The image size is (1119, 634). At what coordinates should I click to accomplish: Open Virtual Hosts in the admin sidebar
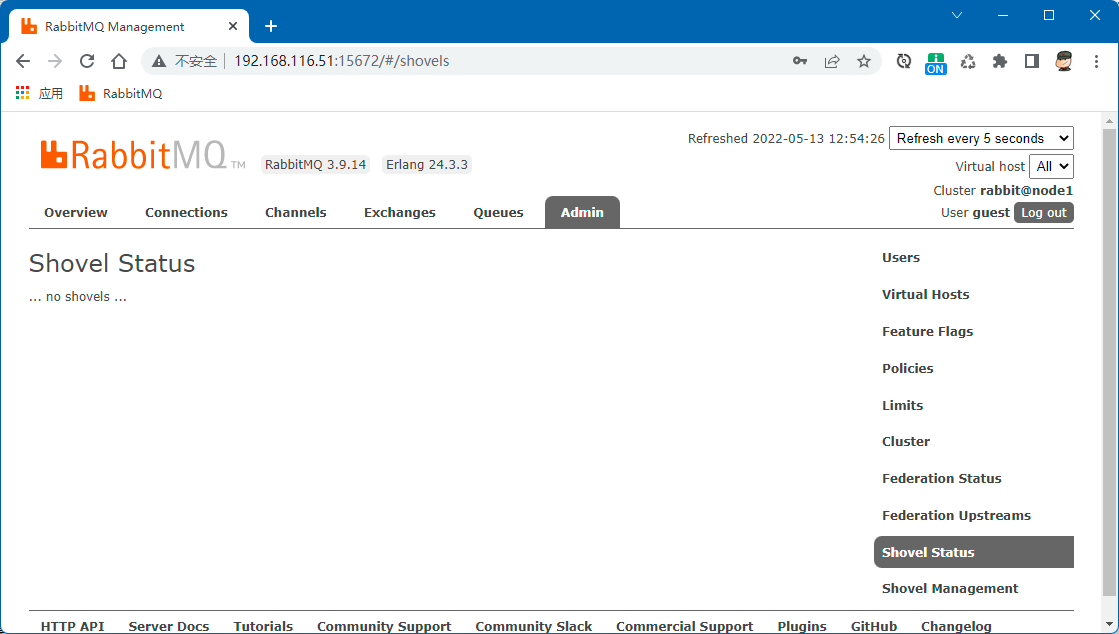(x=926, y=294)
